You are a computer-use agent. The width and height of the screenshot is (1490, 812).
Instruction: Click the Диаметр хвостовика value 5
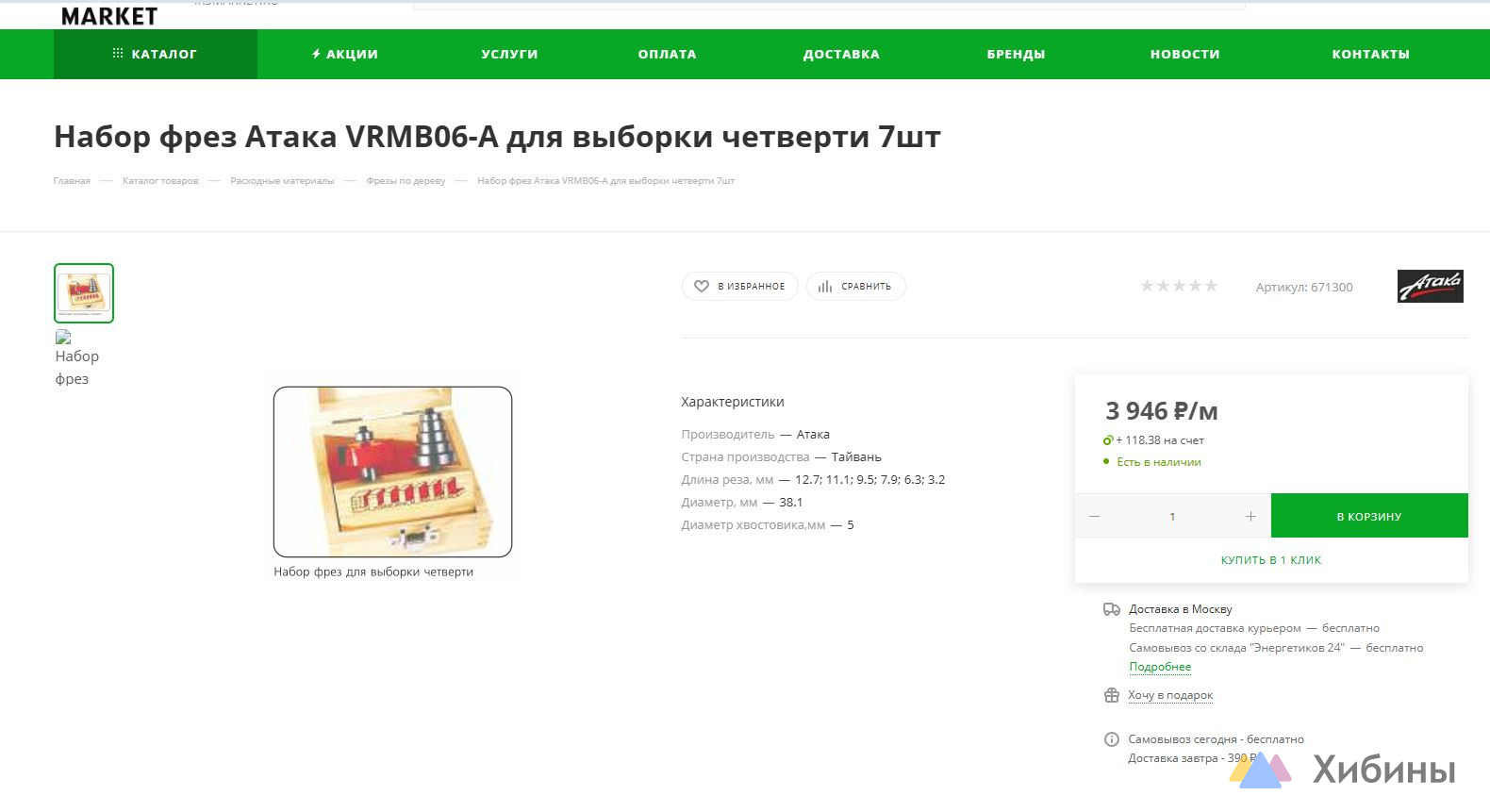[850, 525]
